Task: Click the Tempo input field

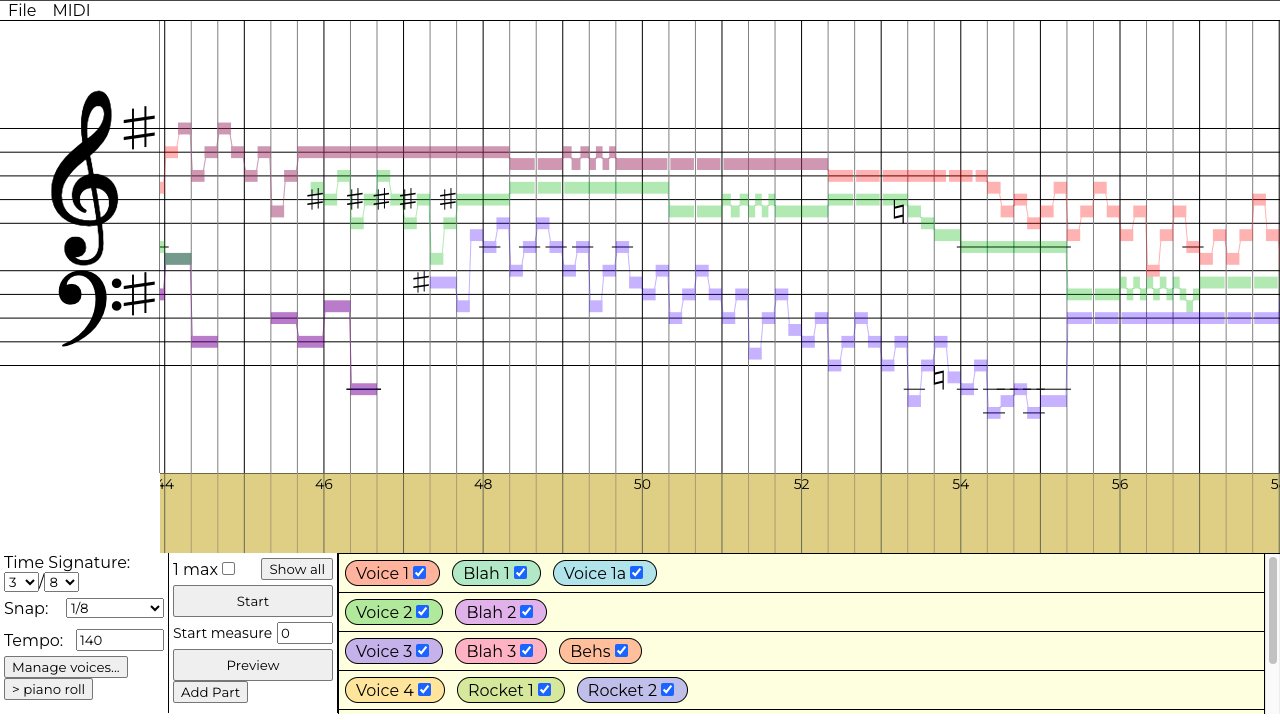Action: (x=120, y=640)
